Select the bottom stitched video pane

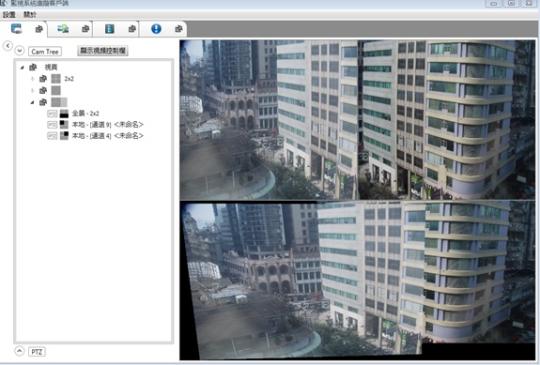pos(357,281)
